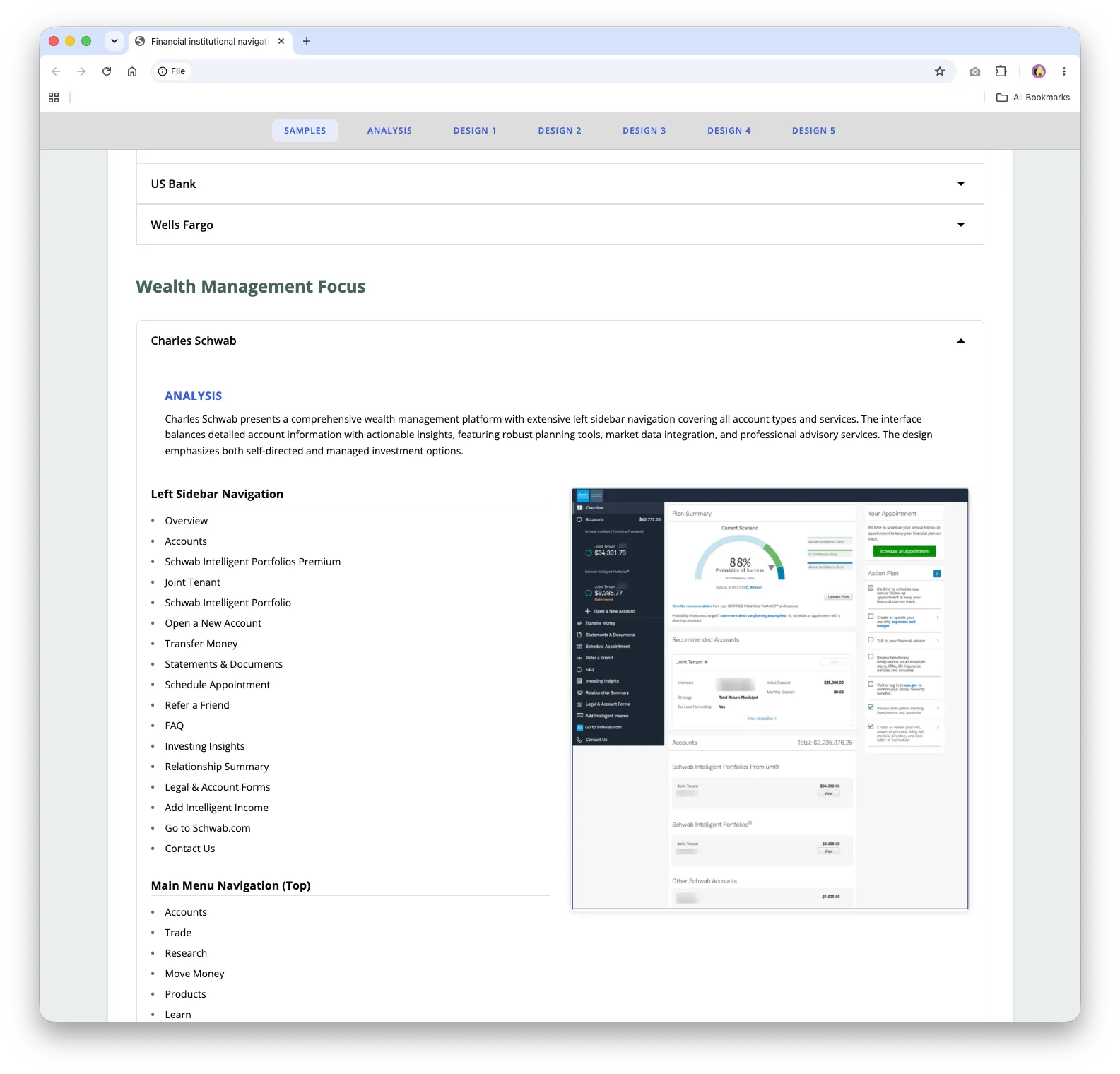Image resolution: width=1120 pixels, height=1074 pixels.
Task: Switch to the SAMPLES tab
Action: pos(305,131)
